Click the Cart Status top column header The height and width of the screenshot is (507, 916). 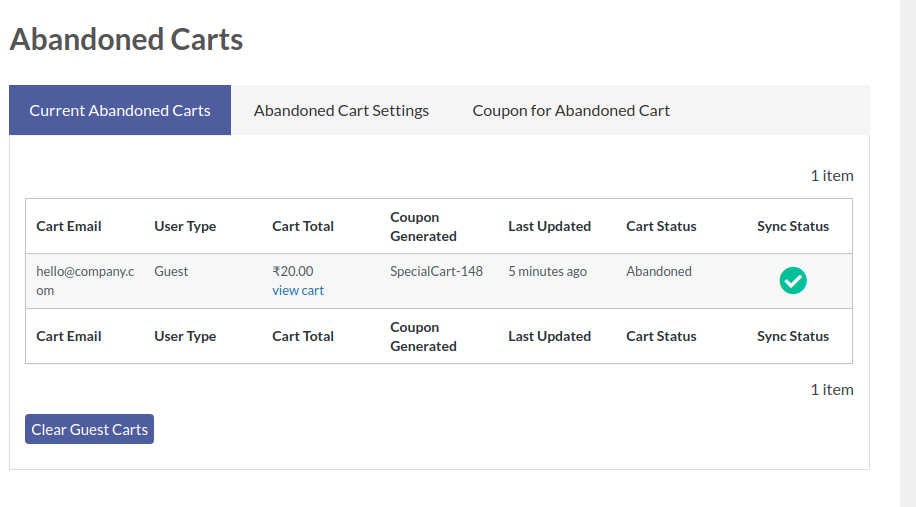(x=661, y=226)
